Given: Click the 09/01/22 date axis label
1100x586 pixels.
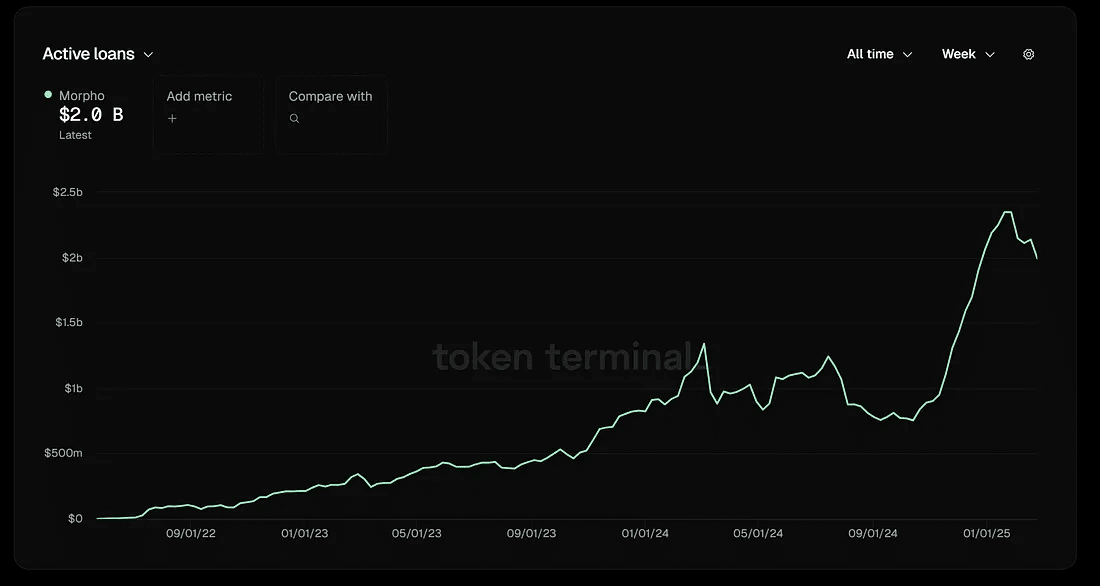Looking at the screenshot, I should (x=190, y=534).
